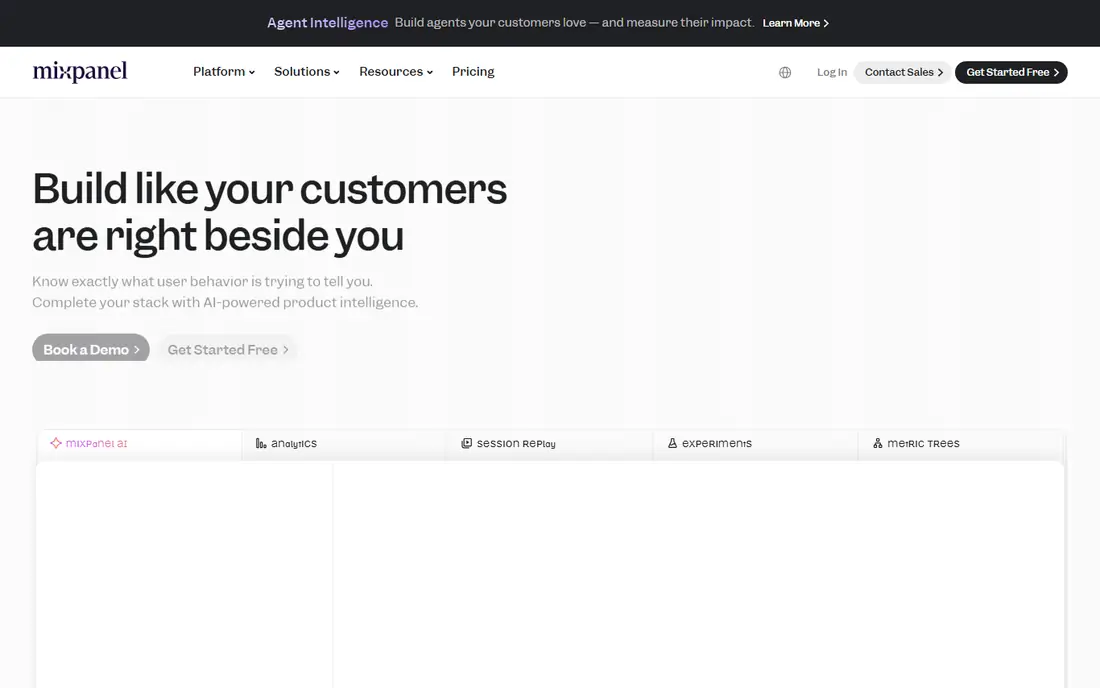Switch to the Analytics tab
The height and width of the screenshot is (688, 1100).
click(x=344, y=444)
